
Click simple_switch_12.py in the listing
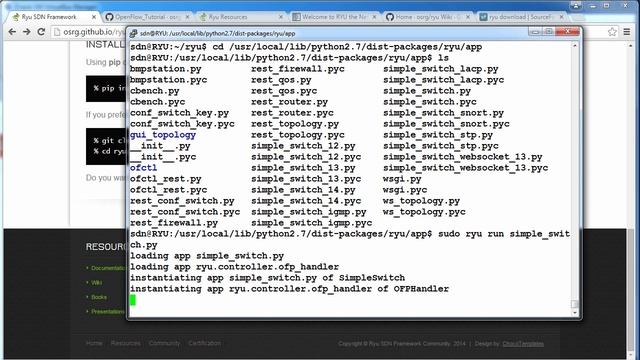point(303,146)
